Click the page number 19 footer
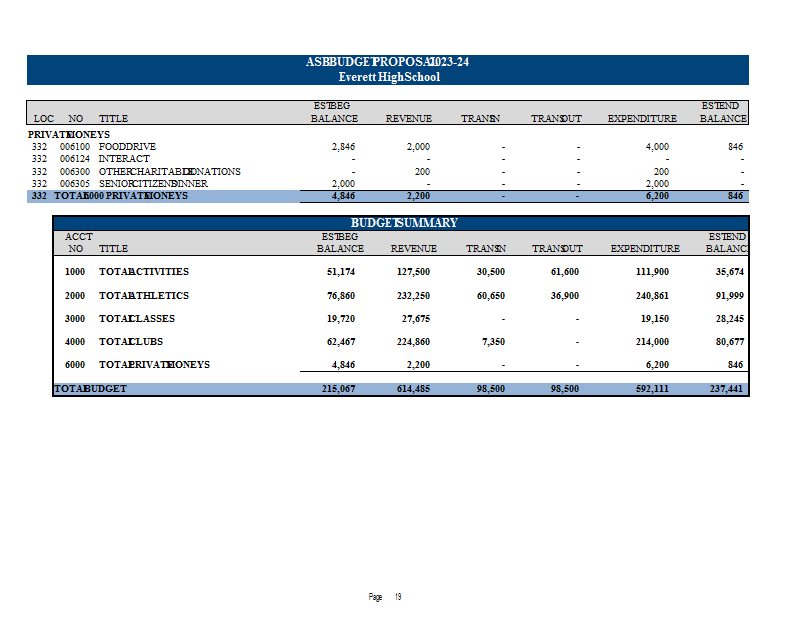Viewport: 800px width, 619px height. (398, 597)
